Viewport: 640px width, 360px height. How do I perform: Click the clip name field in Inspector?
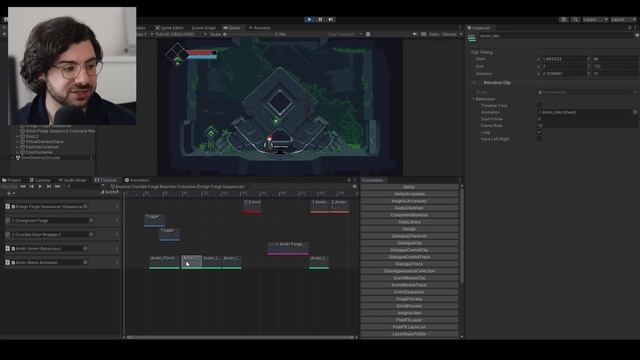coord(555,36)
